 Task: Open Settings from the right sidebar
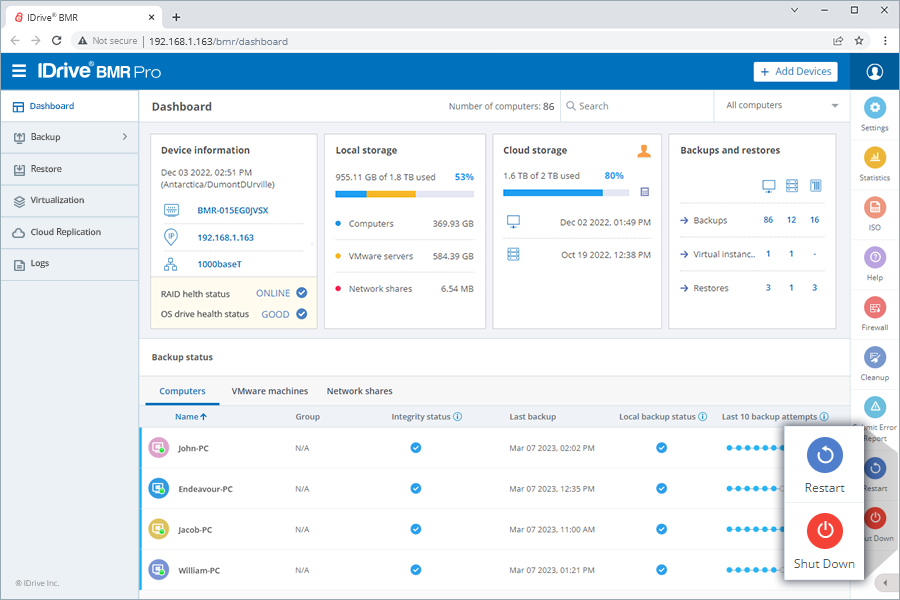tap(875, 107)
